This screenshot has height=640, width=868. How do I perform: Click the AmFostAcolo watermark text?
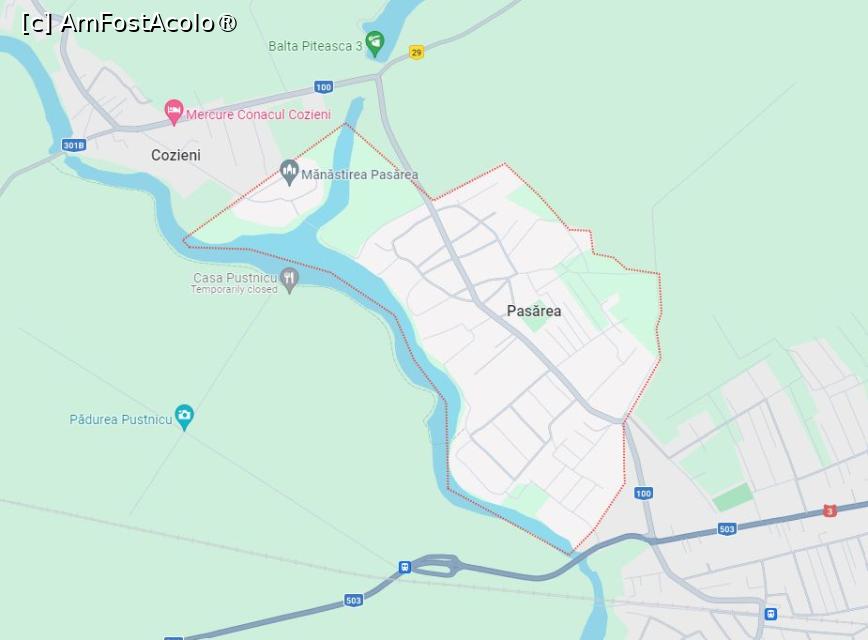130,23
